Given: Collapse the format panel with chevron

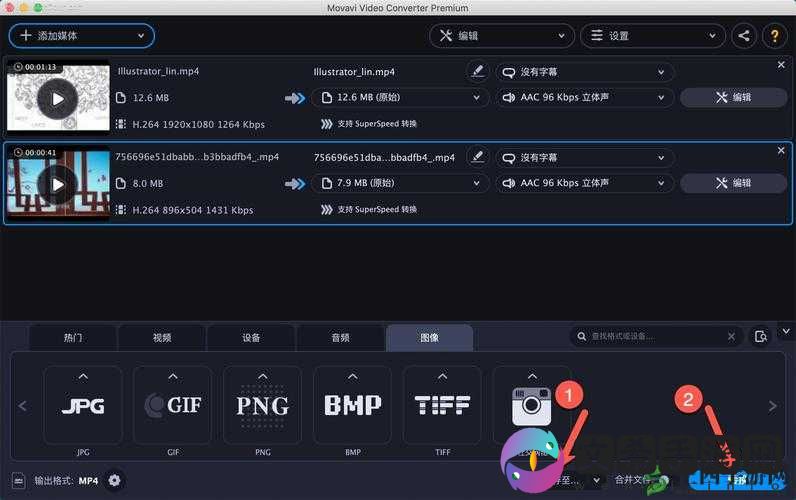Looking at the screenshot, I should tap(786, 331).
